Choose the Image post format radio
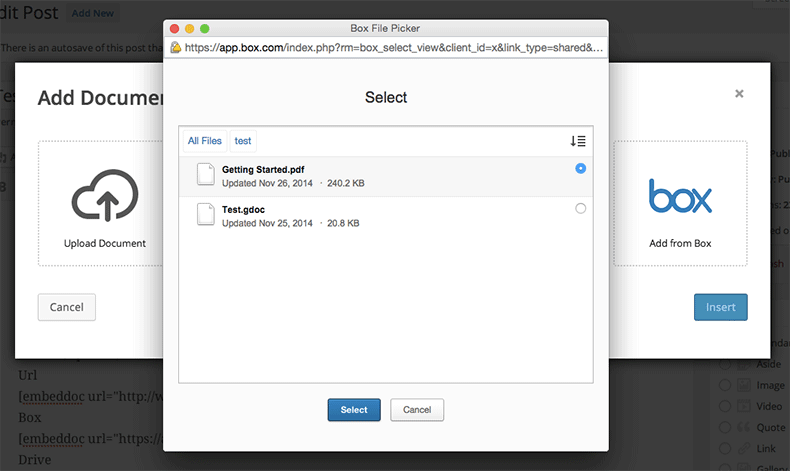Viewport: 790px width, 471px height. point(725,385)
